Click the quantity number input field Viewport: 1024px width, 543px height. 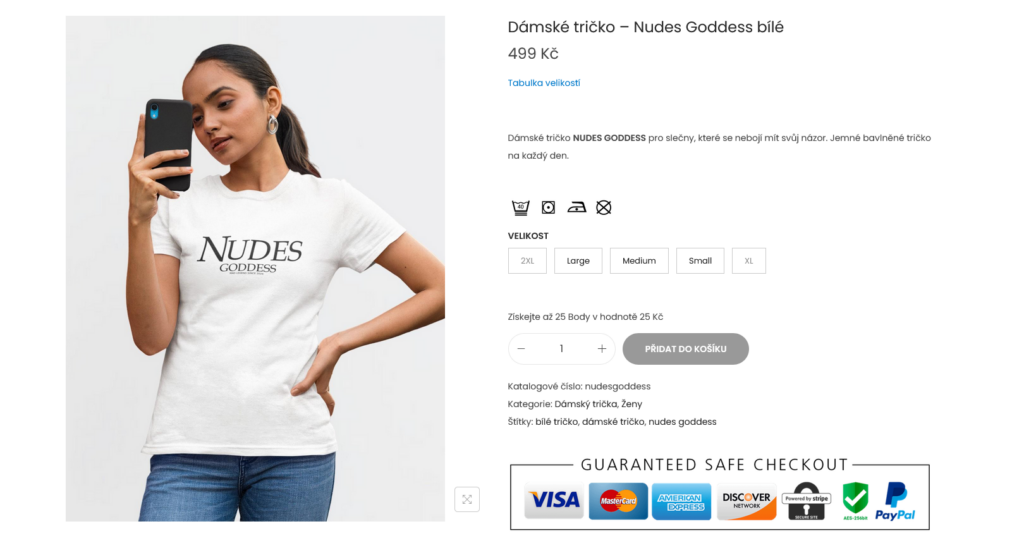[561, 349]
